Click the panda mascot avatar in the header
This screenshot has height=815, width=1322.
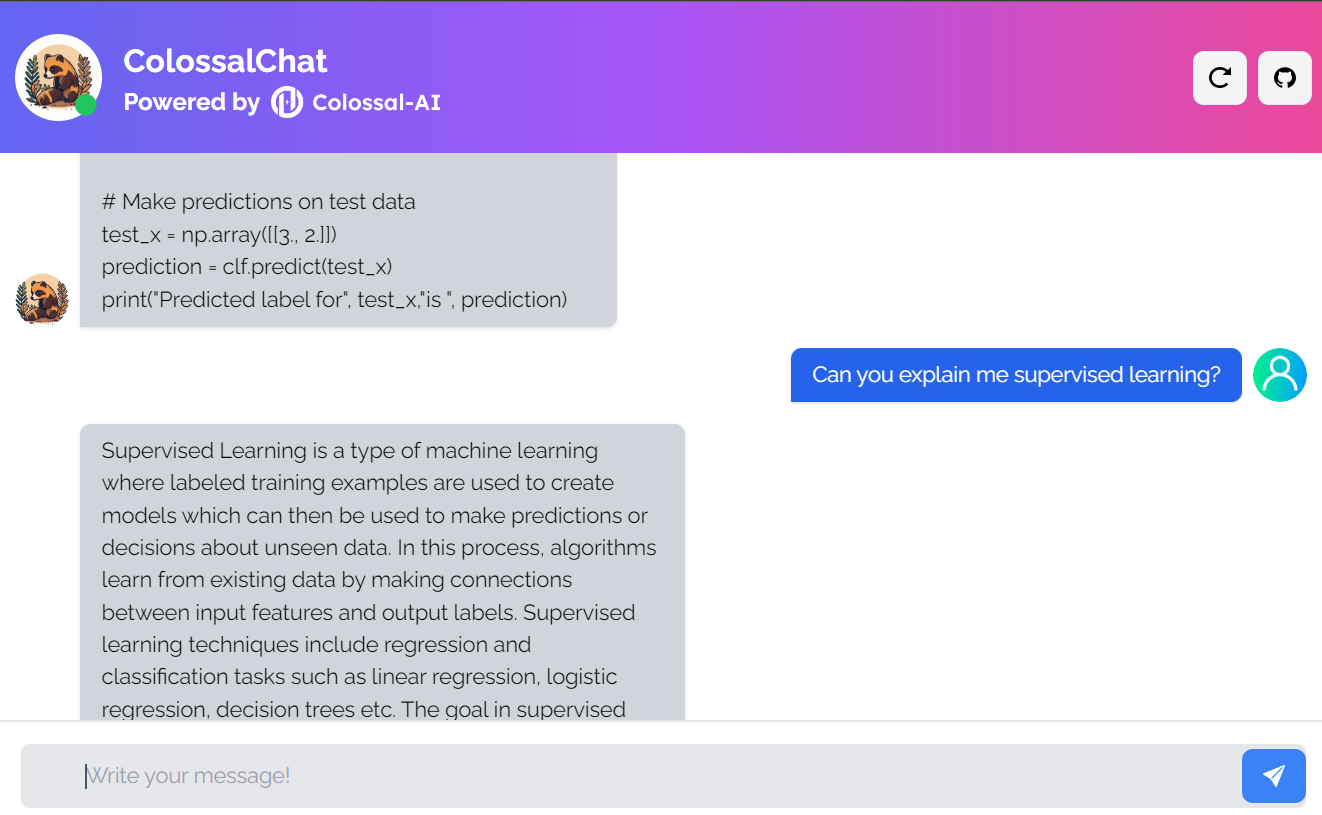[x=58, y=77]
